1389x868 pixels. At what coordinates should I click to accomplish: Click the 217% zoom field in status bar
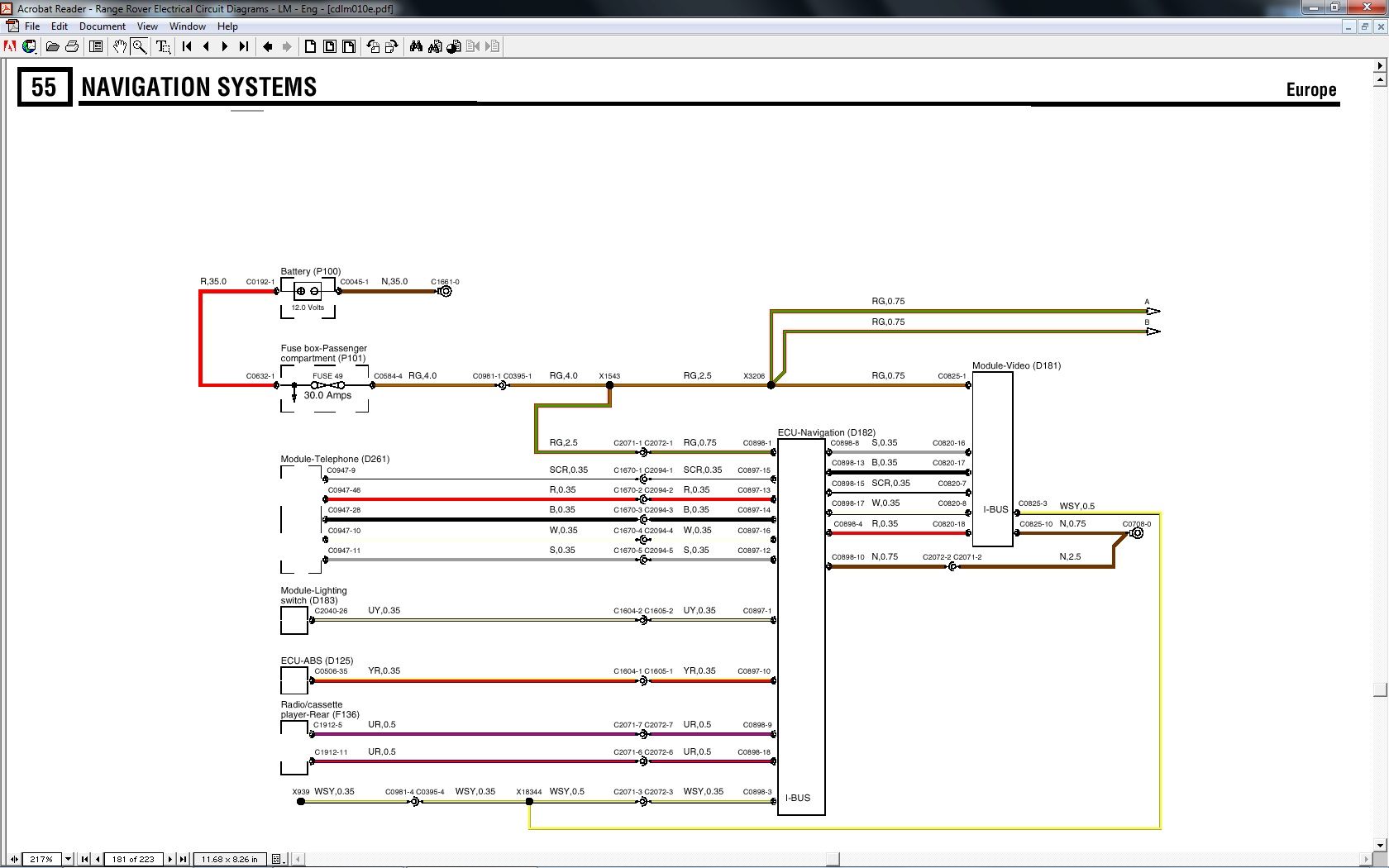[x=41, y=859]
